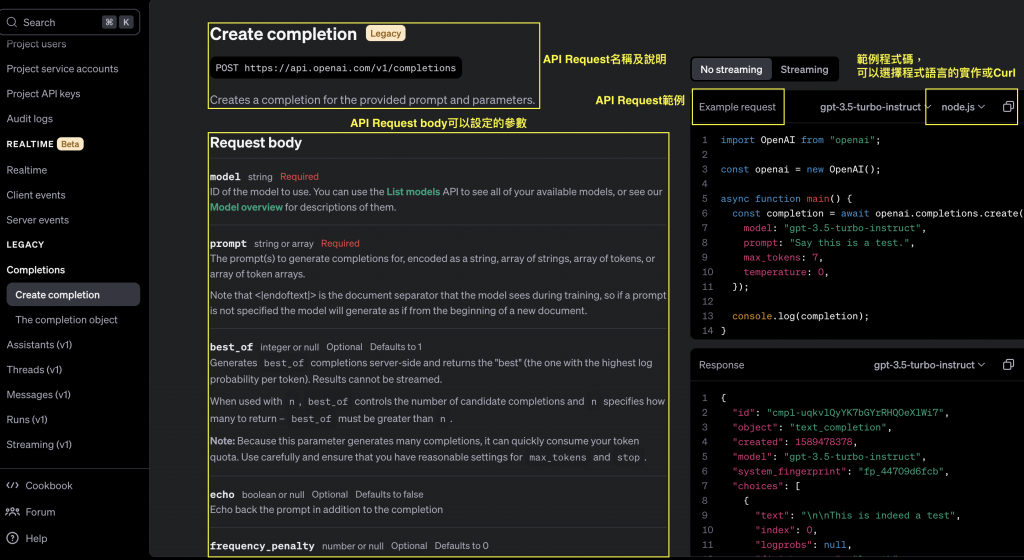The width and height of the screenshot is (1024, 560).
Task: Click the temperature: 0 code line
Action: 786,272
